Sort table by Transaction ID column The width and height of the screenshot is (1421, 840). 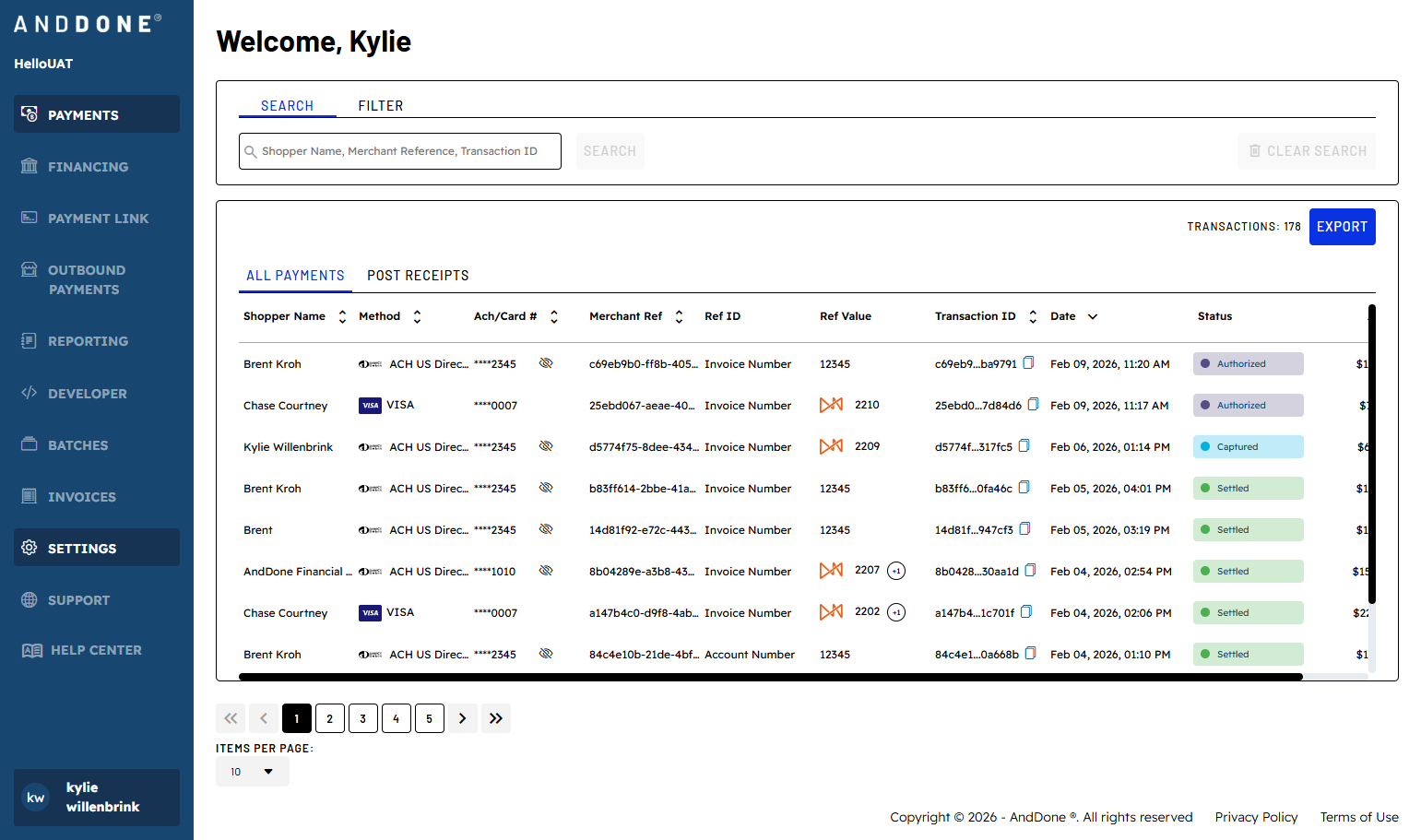click(1033, 316)
